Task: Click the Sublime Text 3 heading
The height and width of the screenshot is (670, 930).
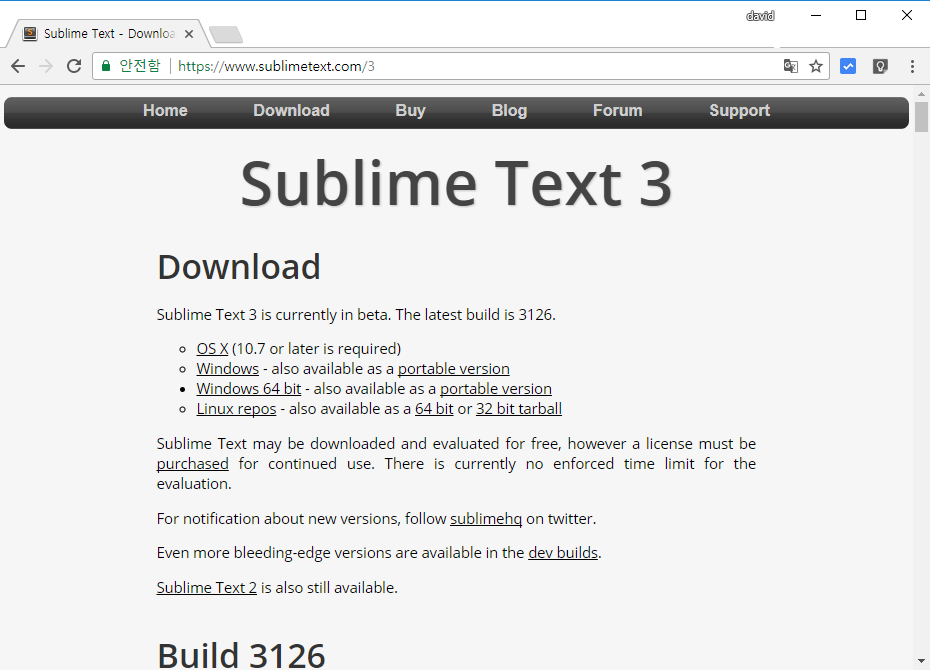Action: click(456, 184)
